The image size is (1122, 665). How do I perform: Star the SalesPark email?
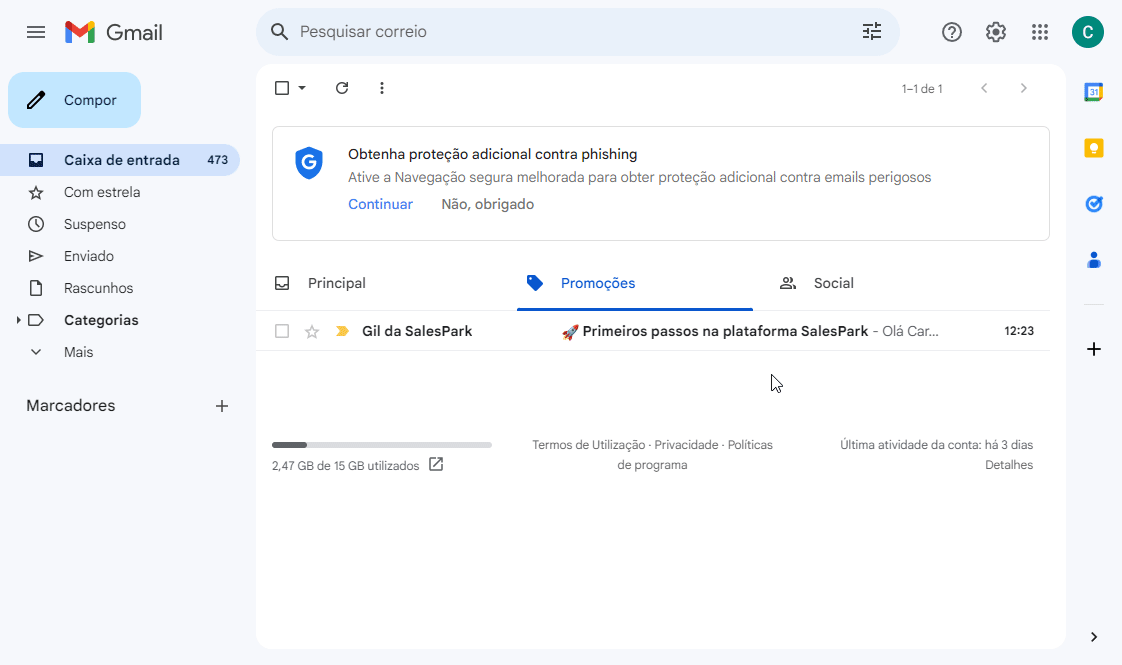312,331
